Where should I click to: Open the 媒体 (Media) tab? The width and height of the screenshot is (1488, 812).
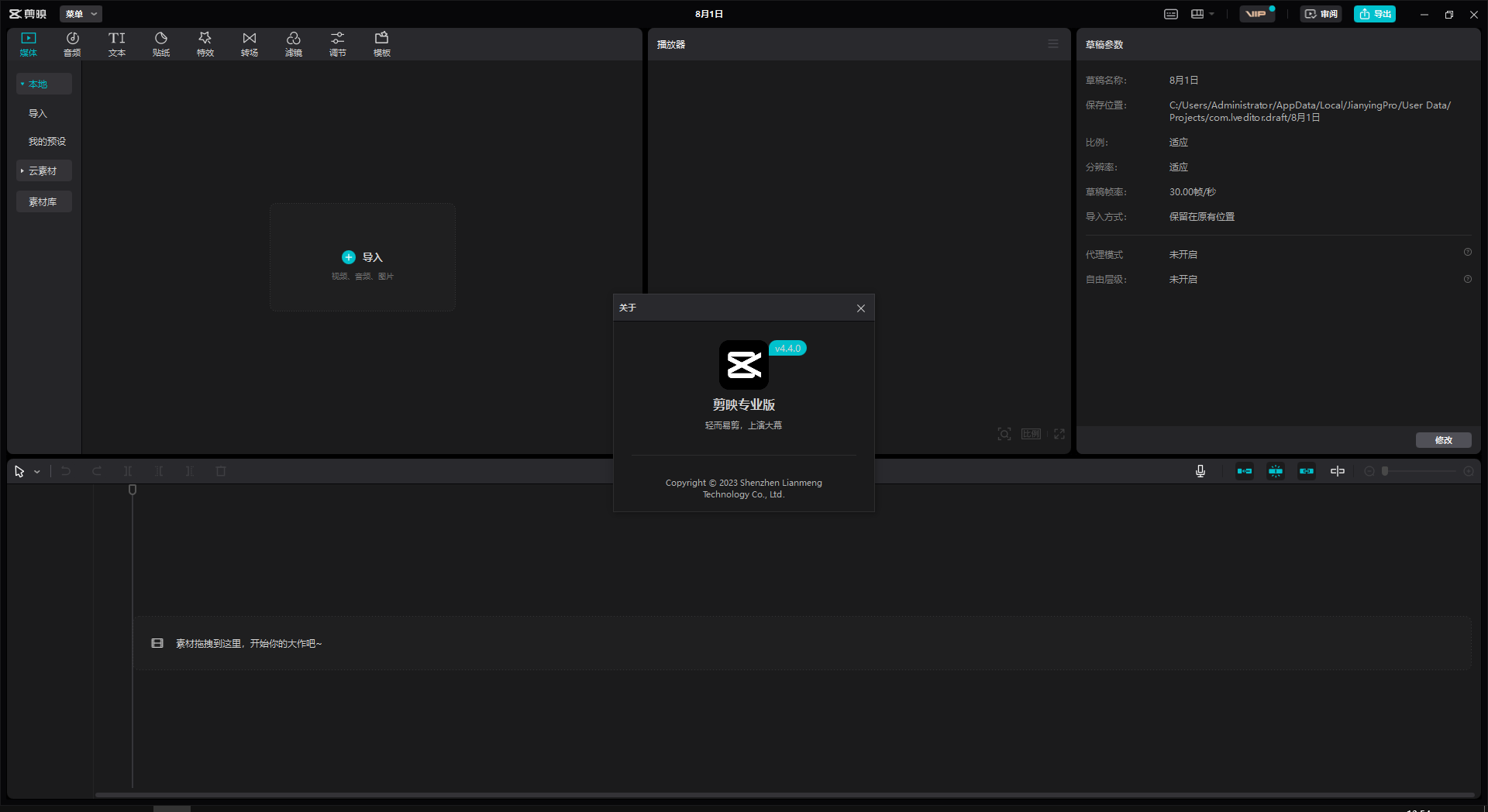(x=29, y=44)
